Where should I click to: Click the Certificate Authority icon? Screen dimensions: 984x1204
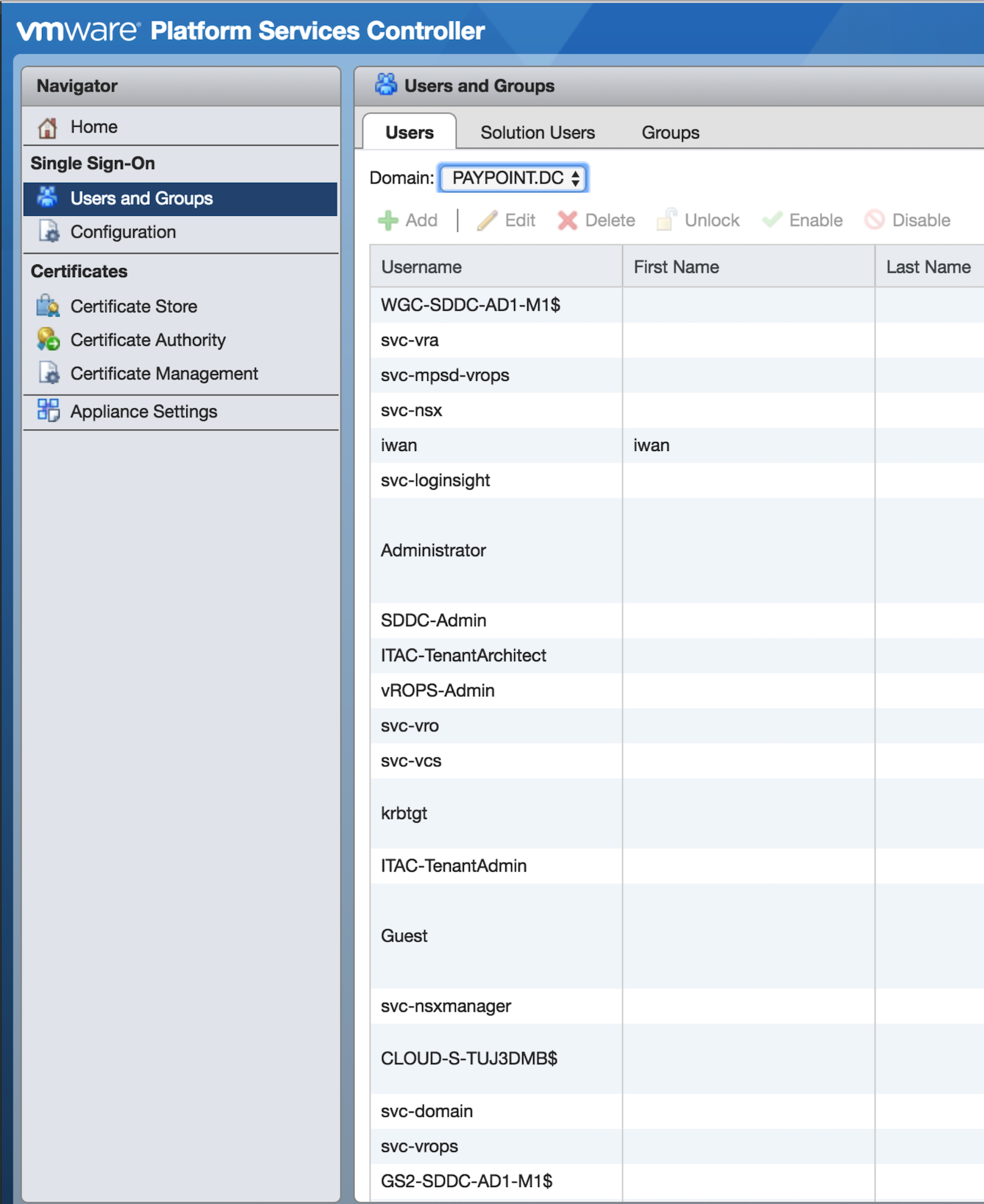pos(48,340)
